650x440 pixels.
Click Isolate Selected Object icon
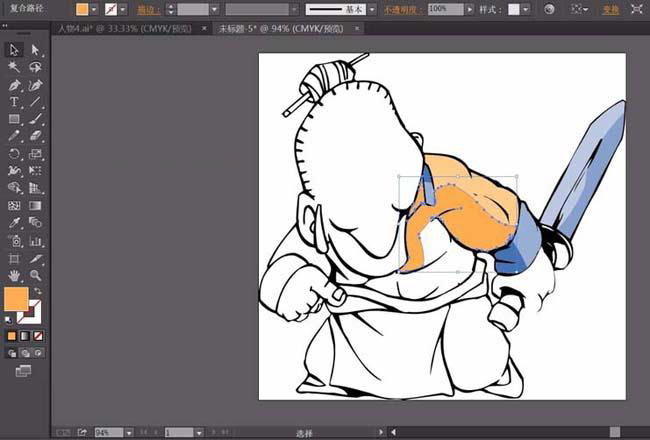click(x=637, y=9)
